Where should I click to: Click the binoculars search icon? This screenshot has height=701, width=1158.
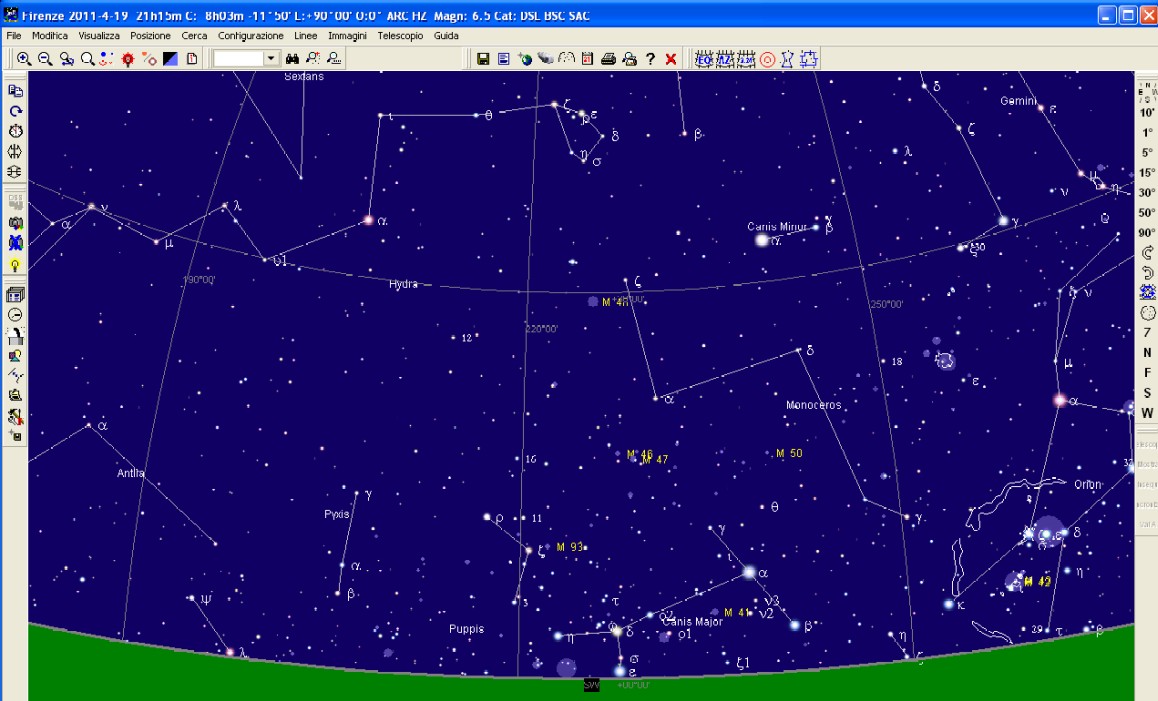292,58
